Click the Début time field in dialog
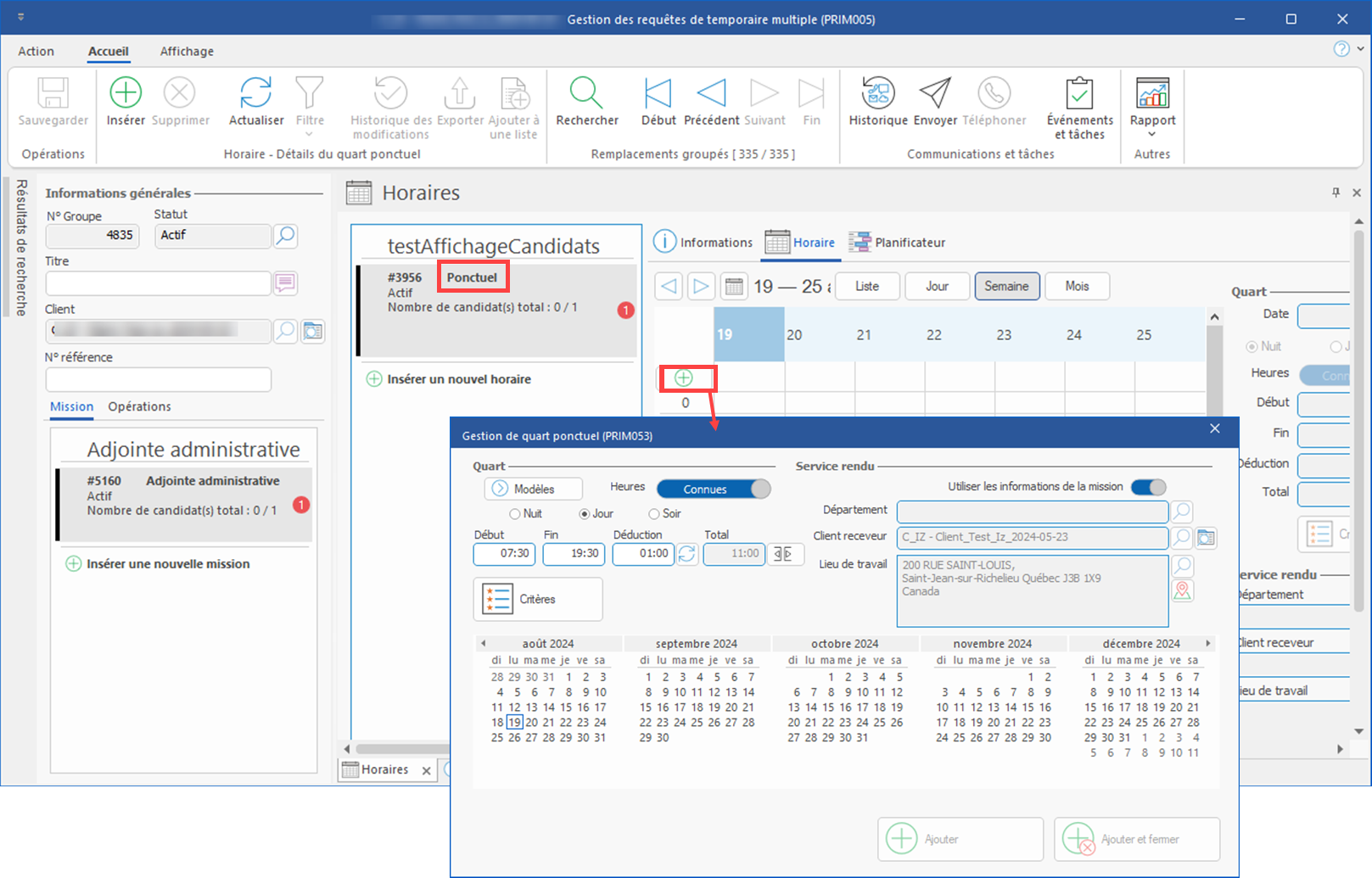This screenshot has height=878, width=1372. (x=503, y=554)
